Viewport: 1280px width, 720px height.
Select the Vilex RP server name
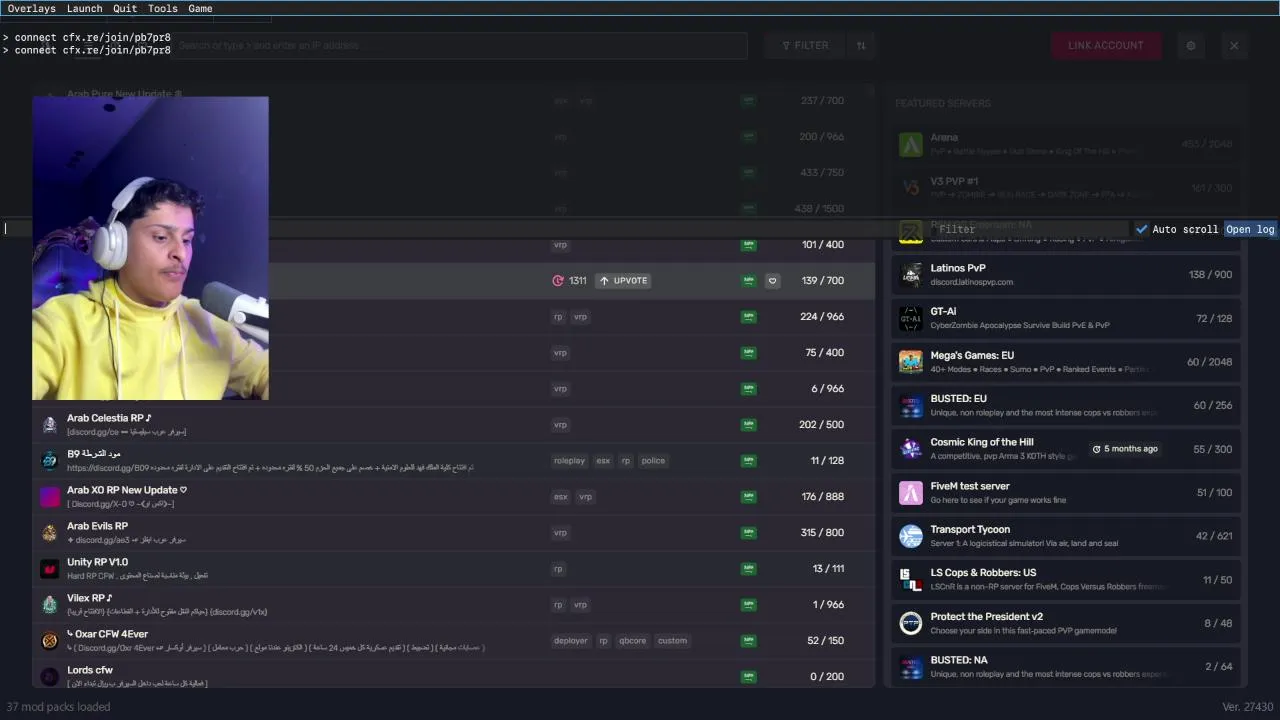click(x=89, y=598)
